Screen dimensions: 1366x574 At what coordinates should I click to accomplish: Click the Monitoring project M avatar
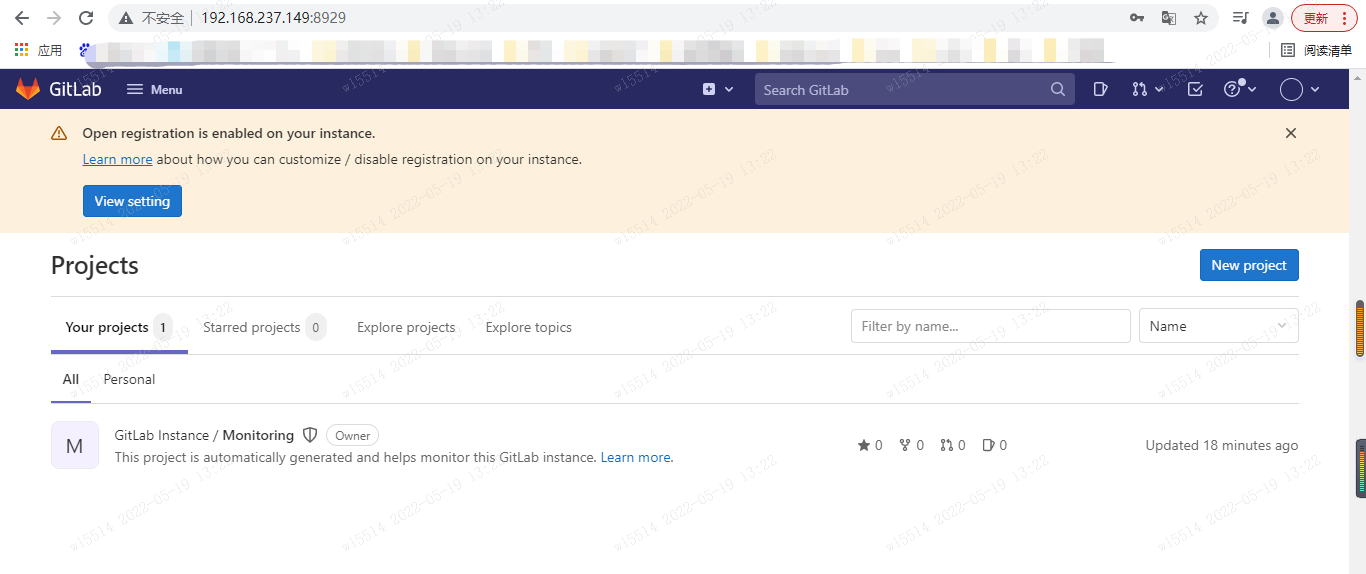pyautogui.click(x=75, y=445)
